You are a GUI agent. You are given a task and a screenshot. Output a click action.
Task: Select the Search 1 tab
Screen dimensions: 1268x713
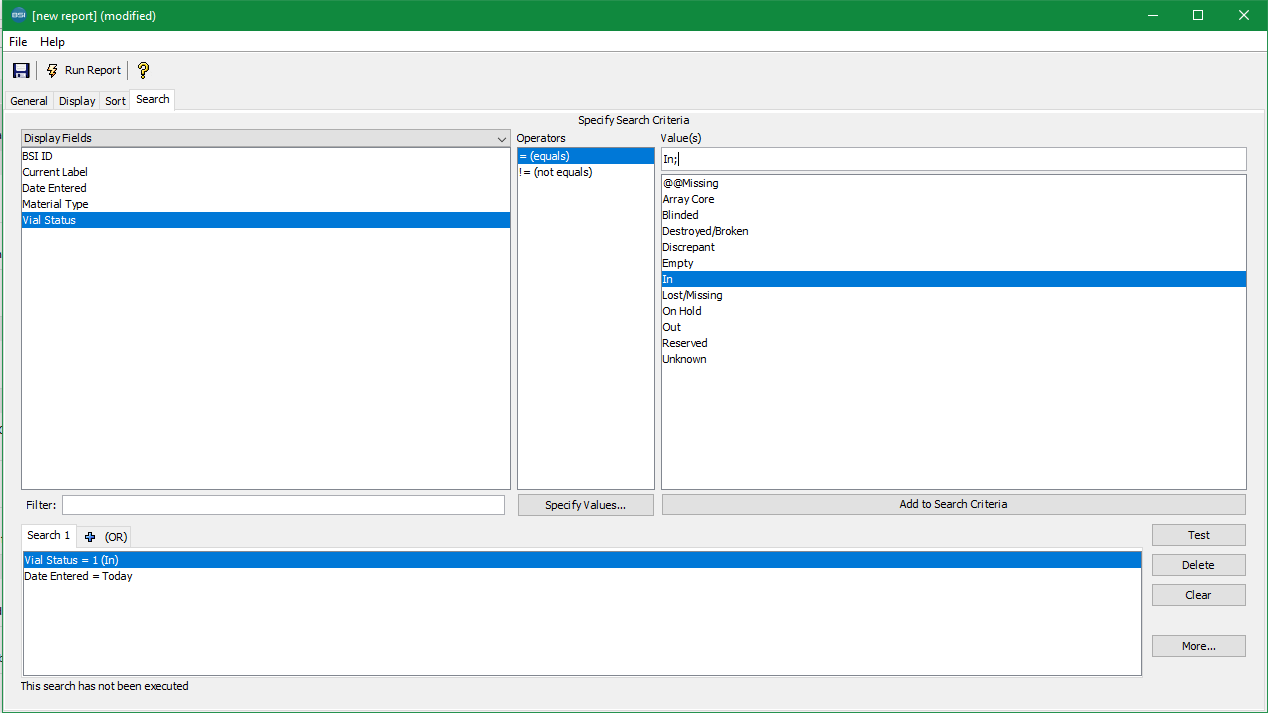[x=49, y=536]
